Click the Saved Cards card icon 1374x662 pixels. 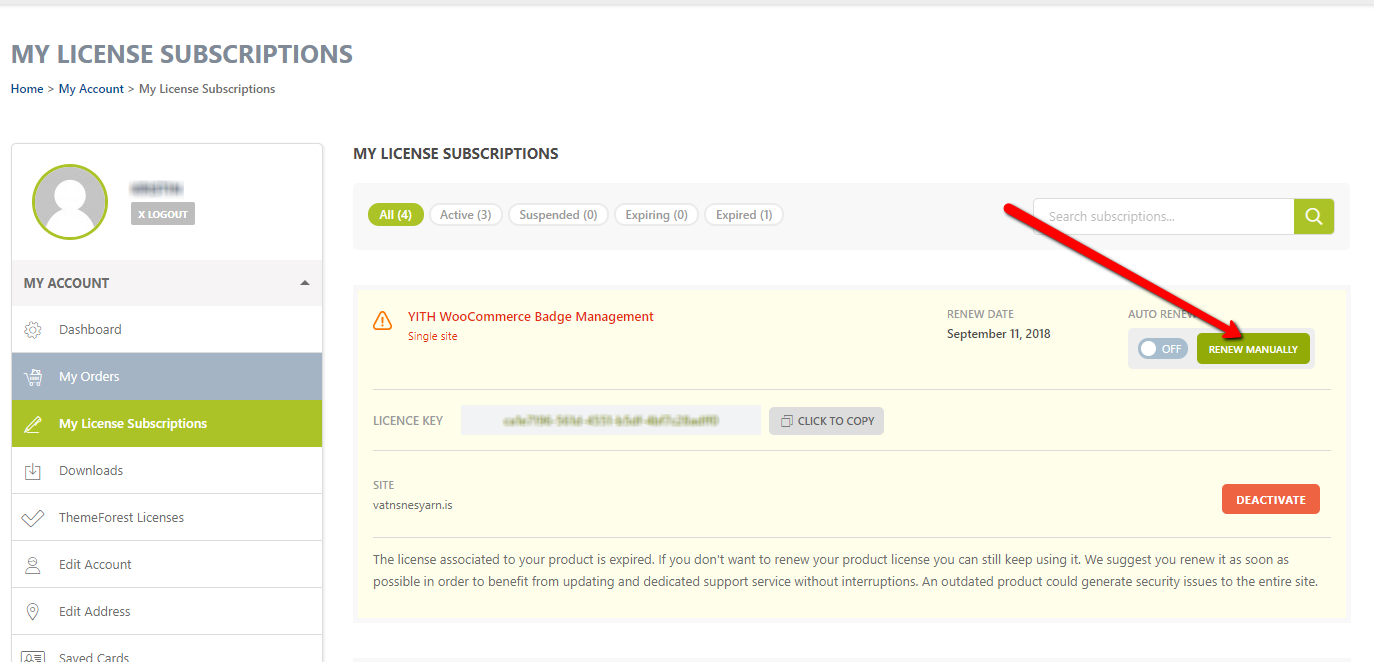tap(33, 656)
